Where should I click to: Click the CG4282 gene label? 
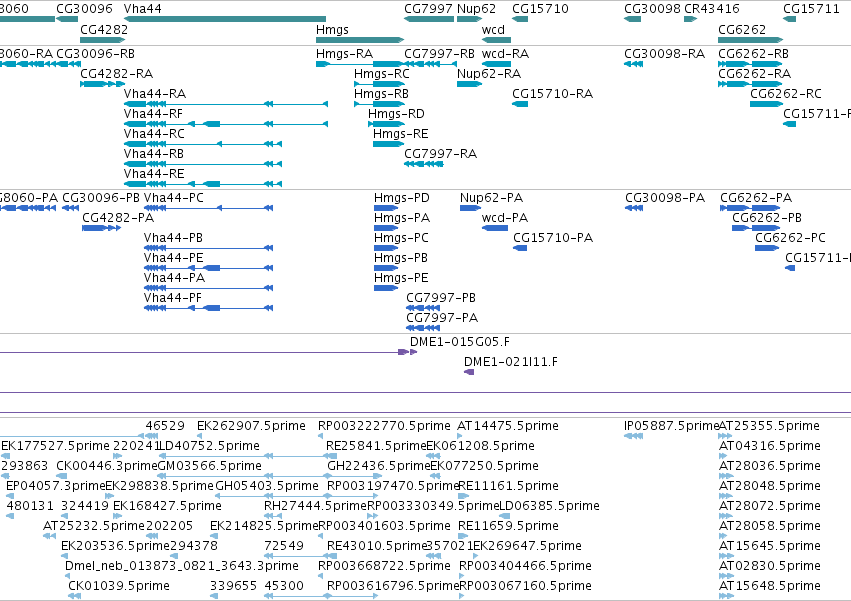pos(104,29)
